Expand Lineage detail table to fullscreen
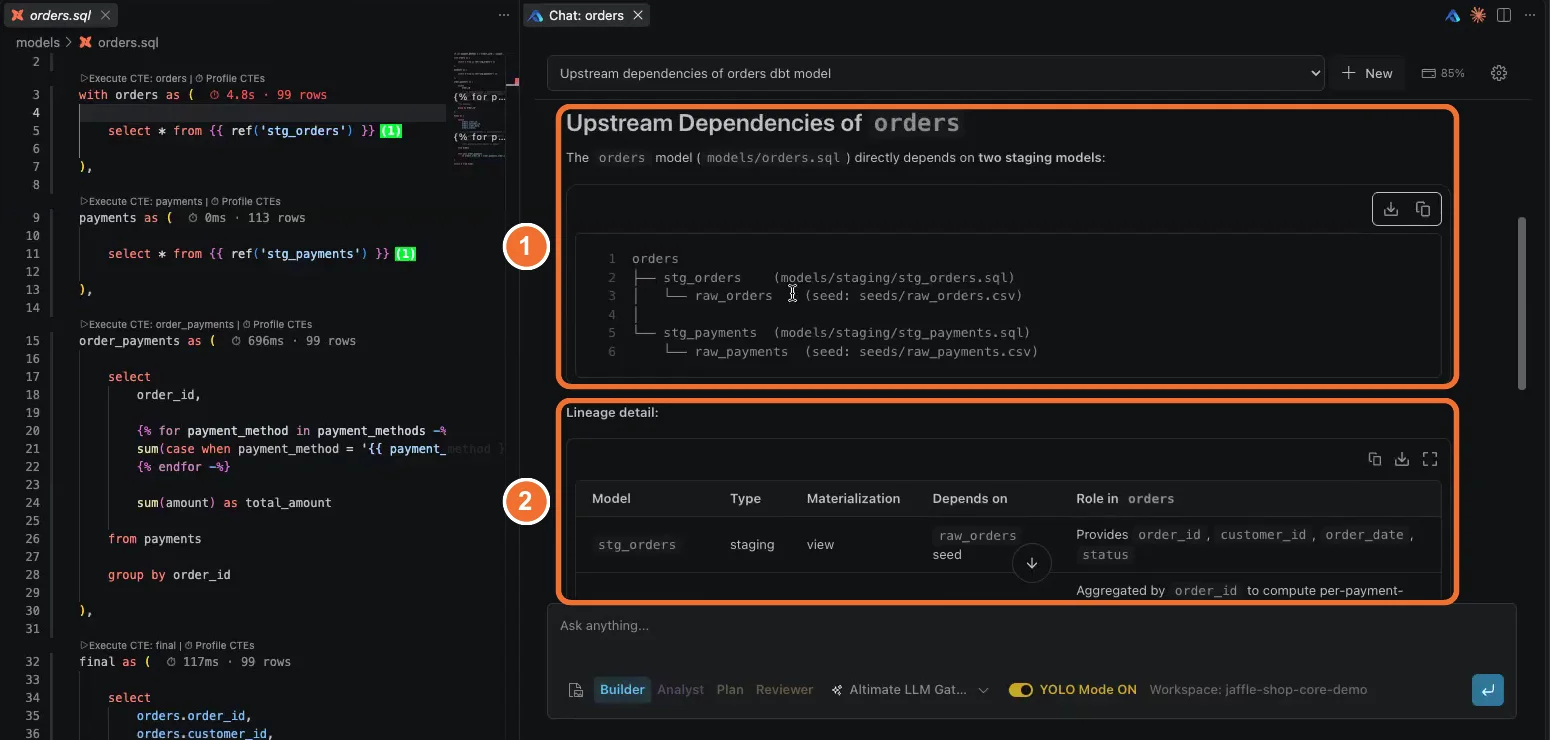1550x740 pixels. [x=1430, y=459]
